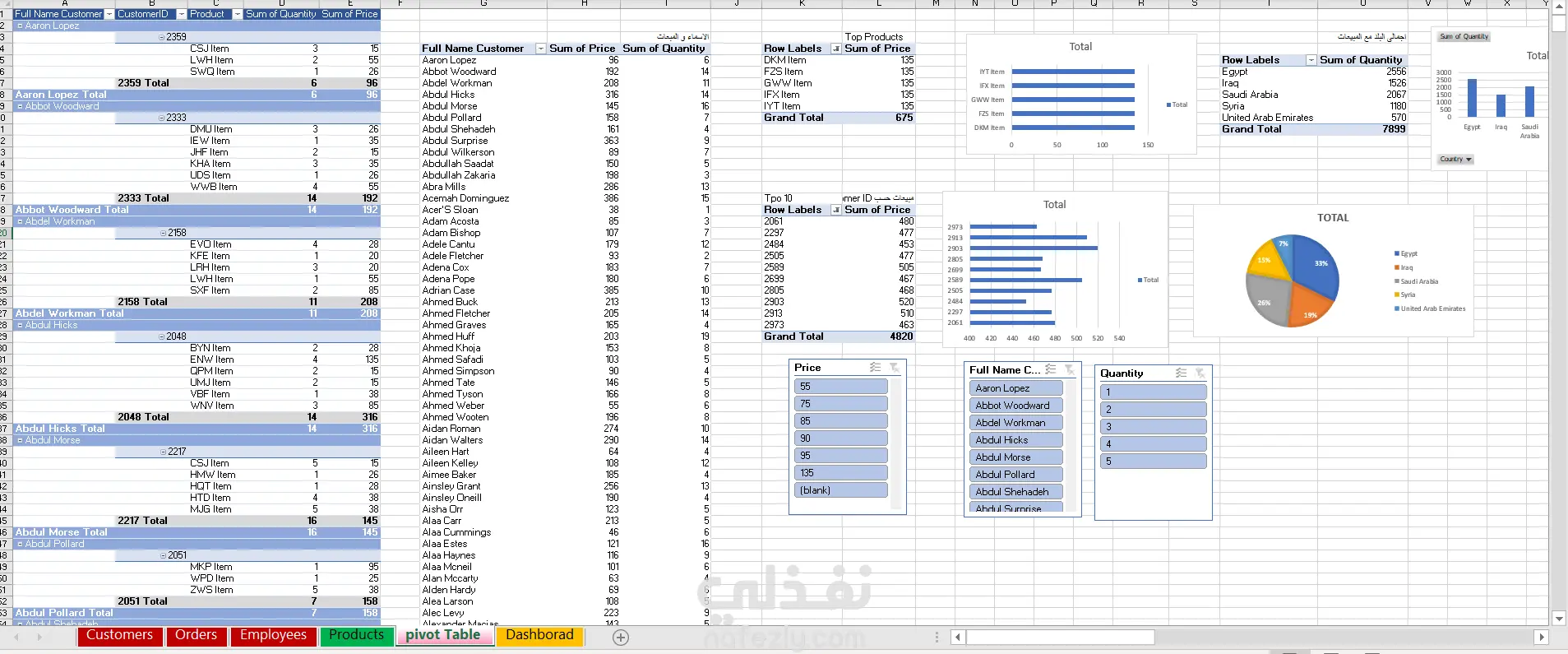The width and height of the screenshot is (1568, 654).
Task: Pick Abdul Shehadeh in the name slicer
Action: click(x=1016, y=492)
